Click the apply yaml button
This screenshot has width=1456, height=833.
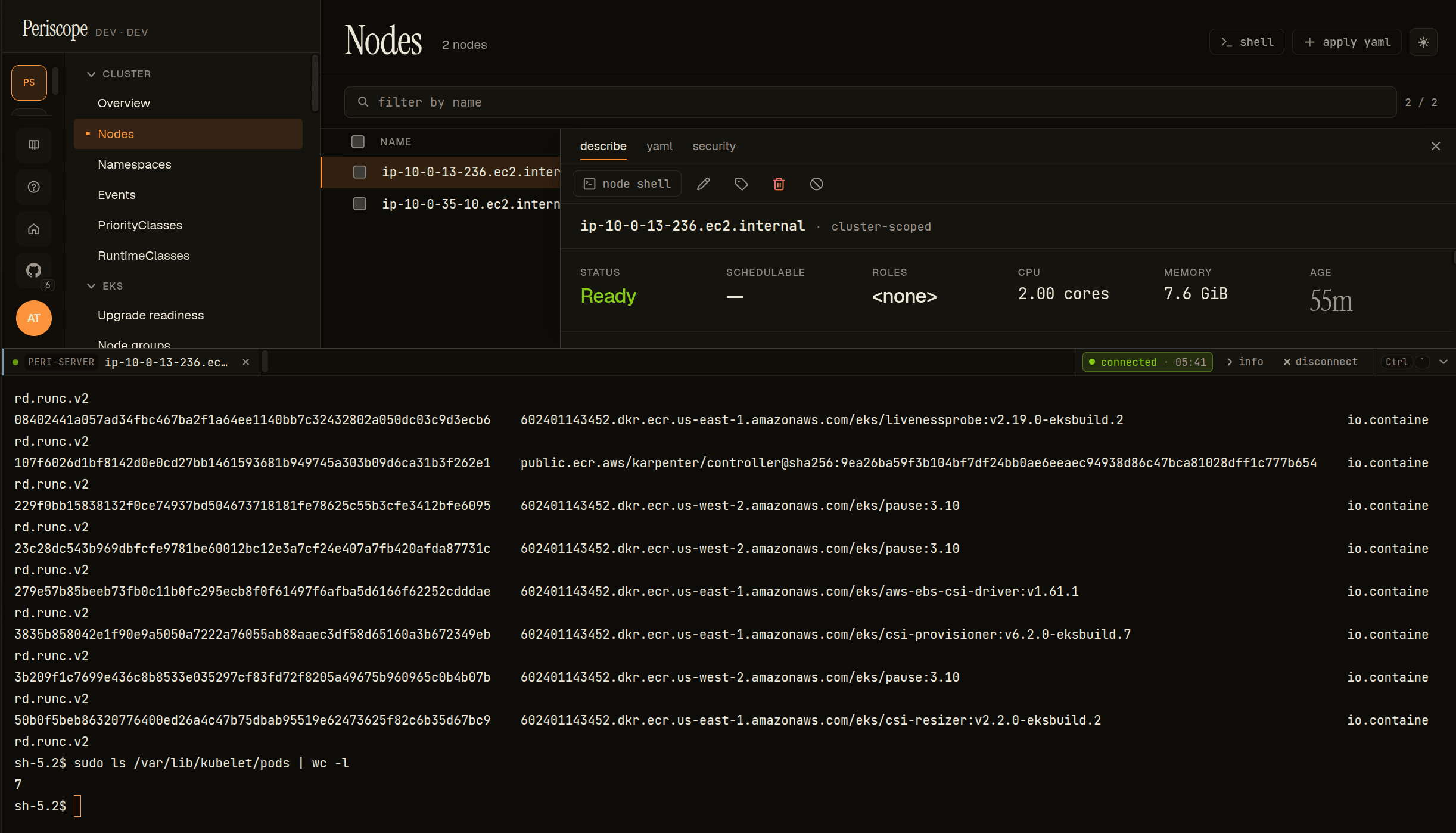(1346, 42)
